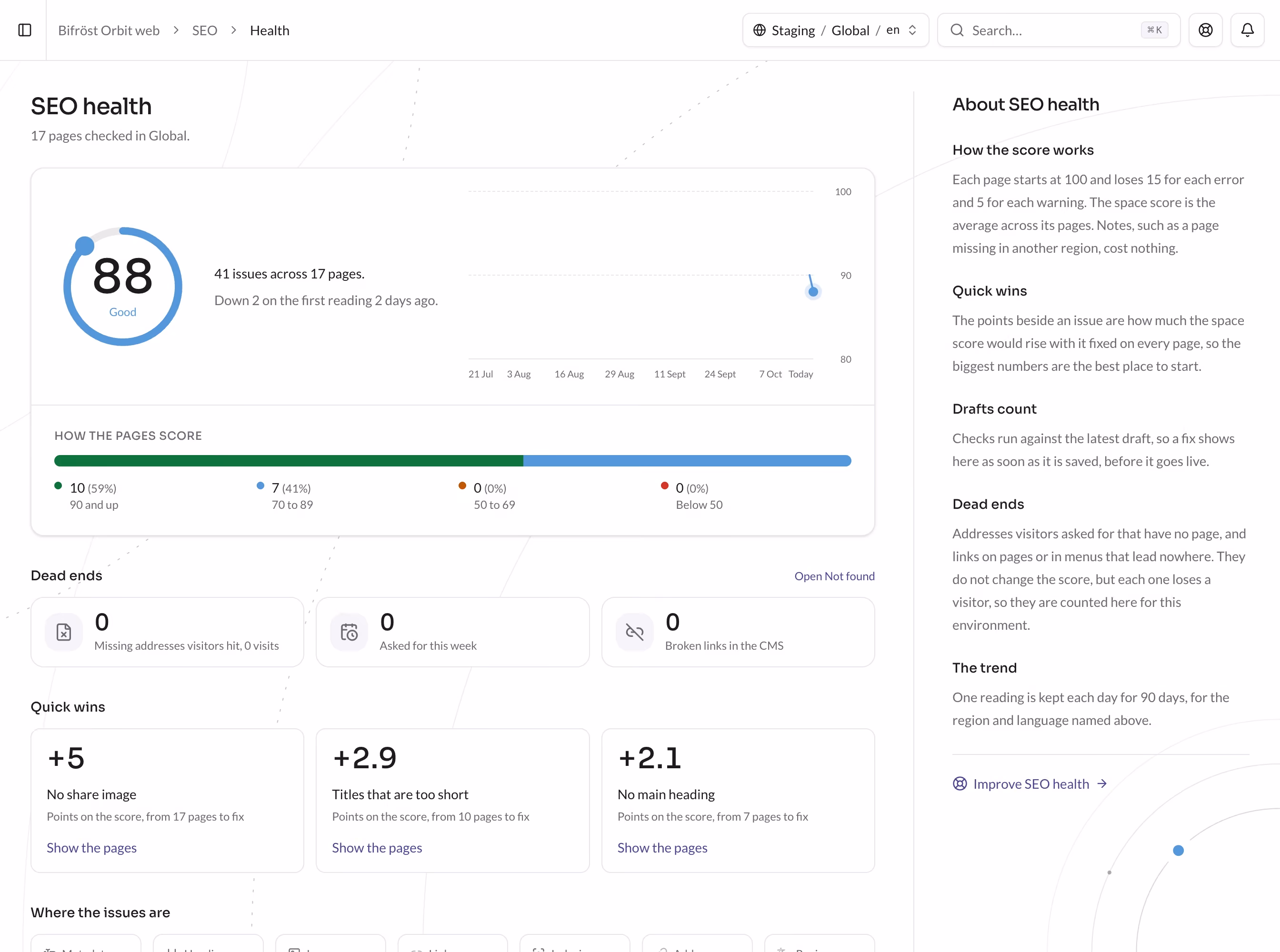This screenshot has width=1280, height=952.
Task: Click the blue dot for 70 to 89
Action: click(x=260, y=485)
